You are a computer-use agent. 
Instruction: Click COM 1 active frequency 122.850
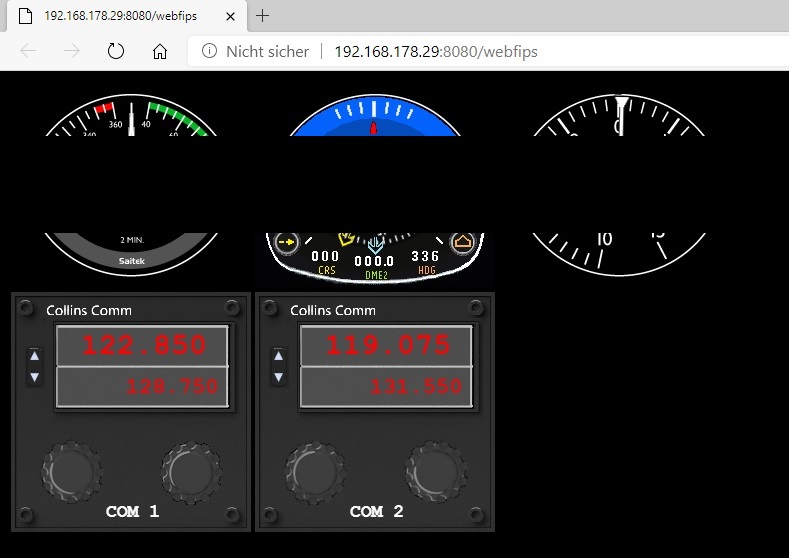point(144,345)
